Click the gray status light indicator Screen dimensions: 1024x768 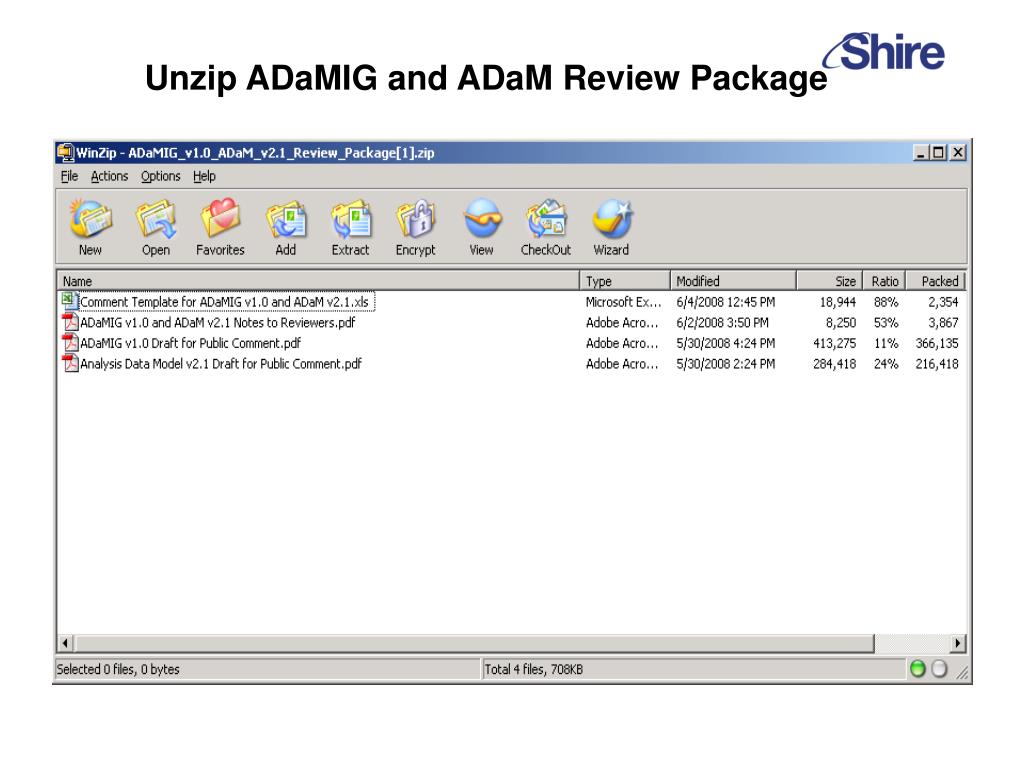click(939, 669)
